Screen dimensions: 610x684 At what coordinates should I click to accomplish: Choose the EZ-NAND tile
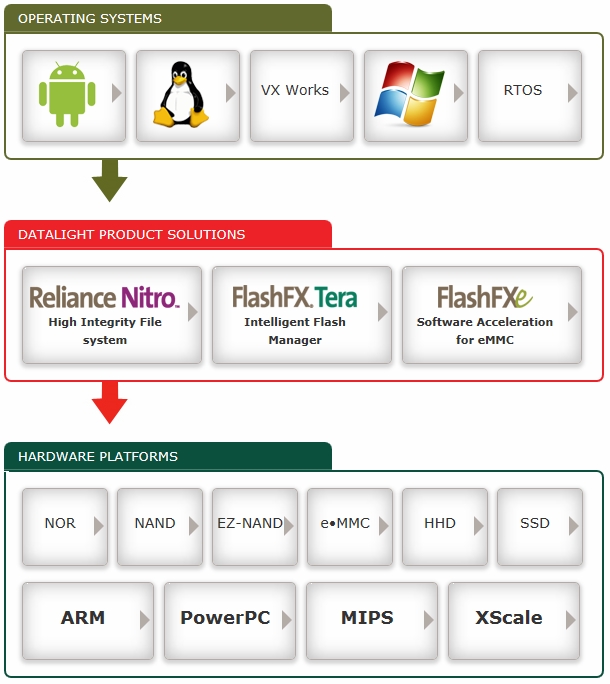255,527
